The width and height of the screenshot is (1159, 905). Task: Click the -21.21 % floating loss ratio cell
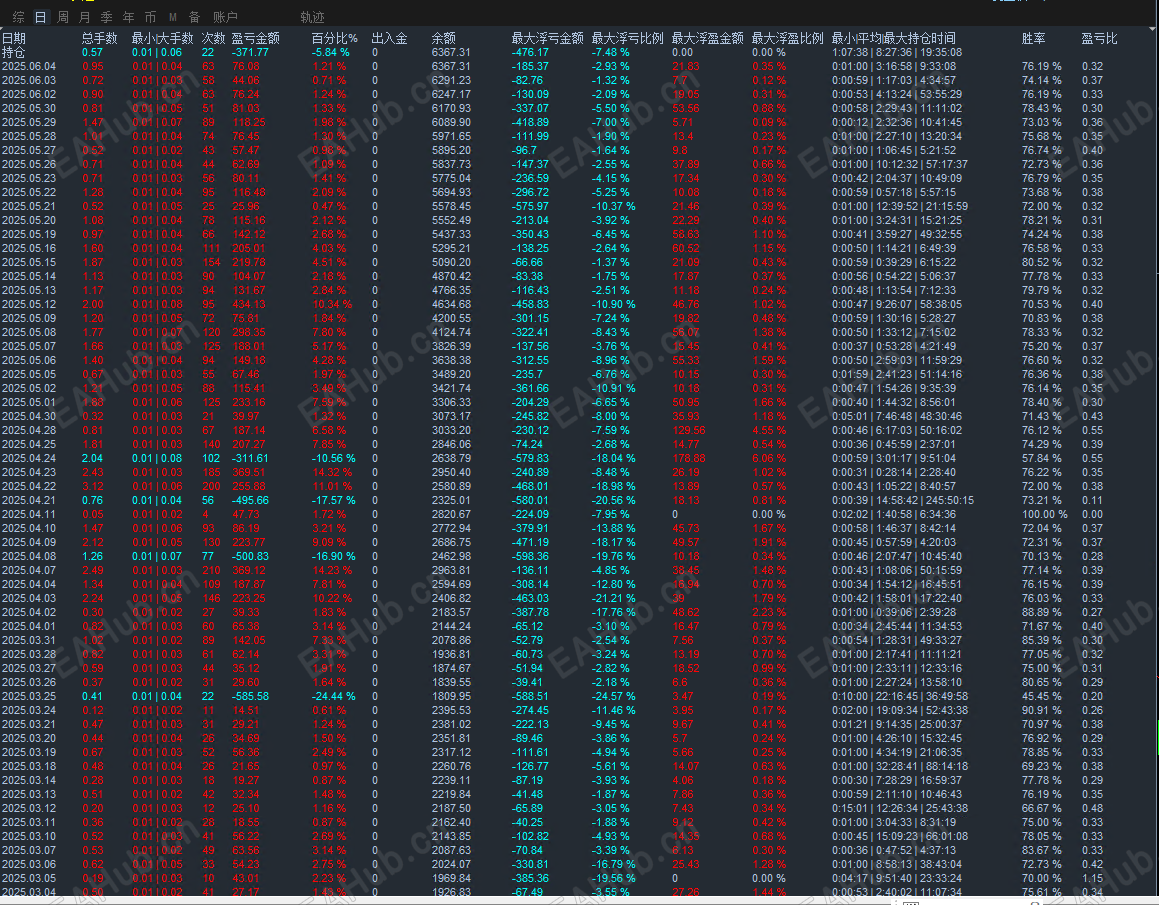tap(613, 599)
